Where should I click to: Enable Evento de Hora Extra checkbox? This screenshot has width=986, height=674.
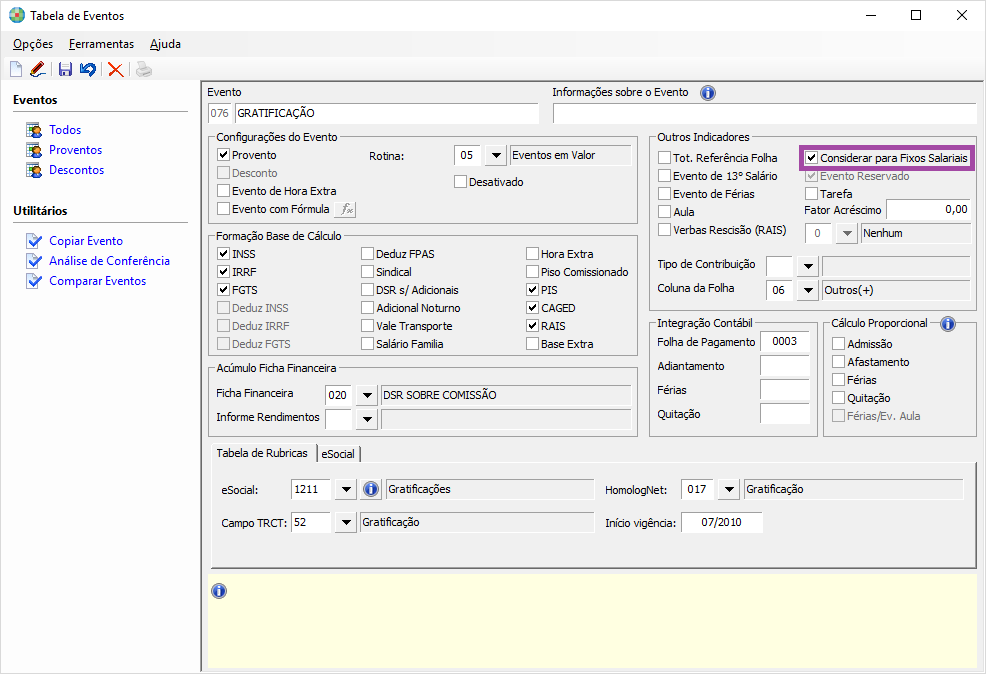pos(223,191)
